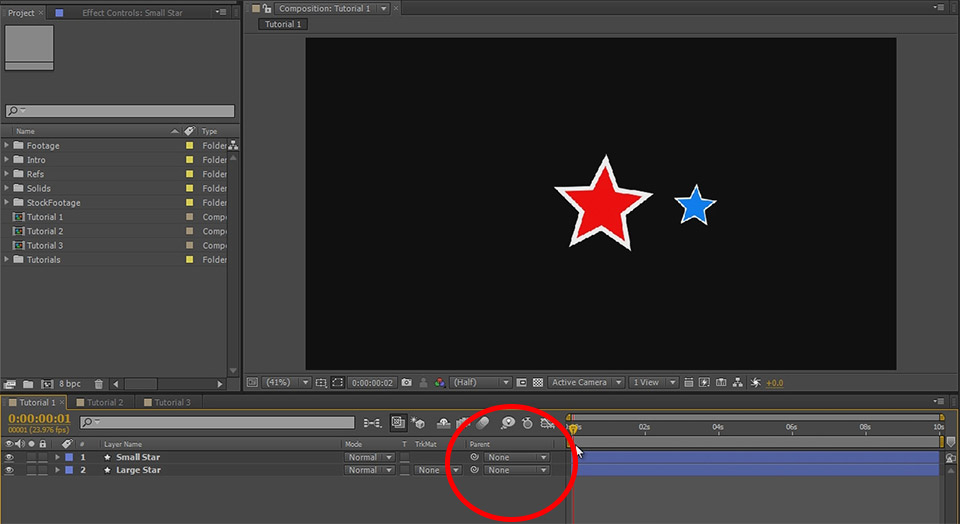Click the 8 bpc color depth button
The width and height of the screenshot is (960, 524).
[x=69, y=384]
